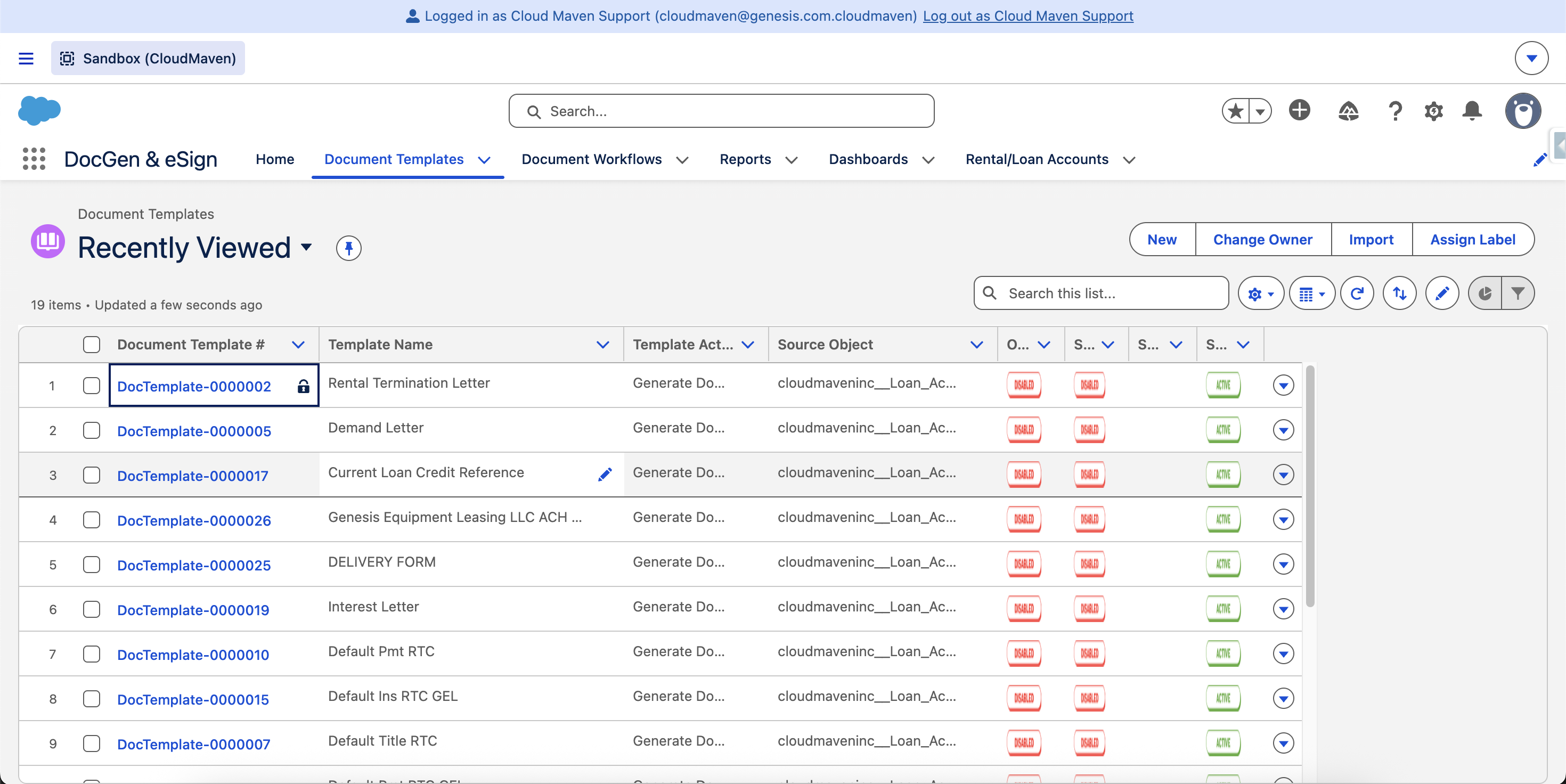
Task: Check the box for DocTemplate-0000010
Action: coord(92,654)
